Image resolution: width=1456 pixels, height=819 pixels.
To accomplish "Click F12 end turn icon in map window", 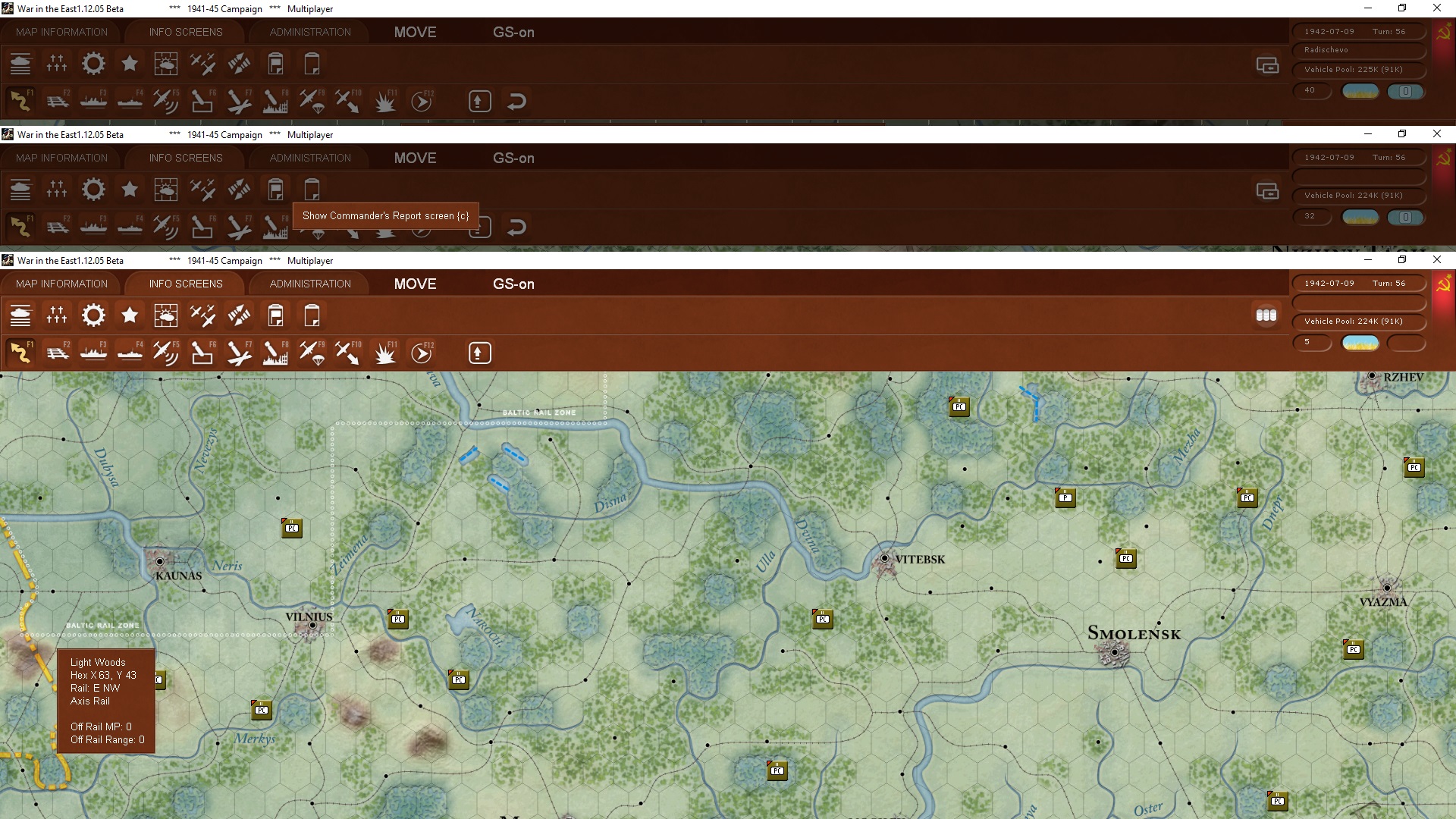I will (422, 353).
